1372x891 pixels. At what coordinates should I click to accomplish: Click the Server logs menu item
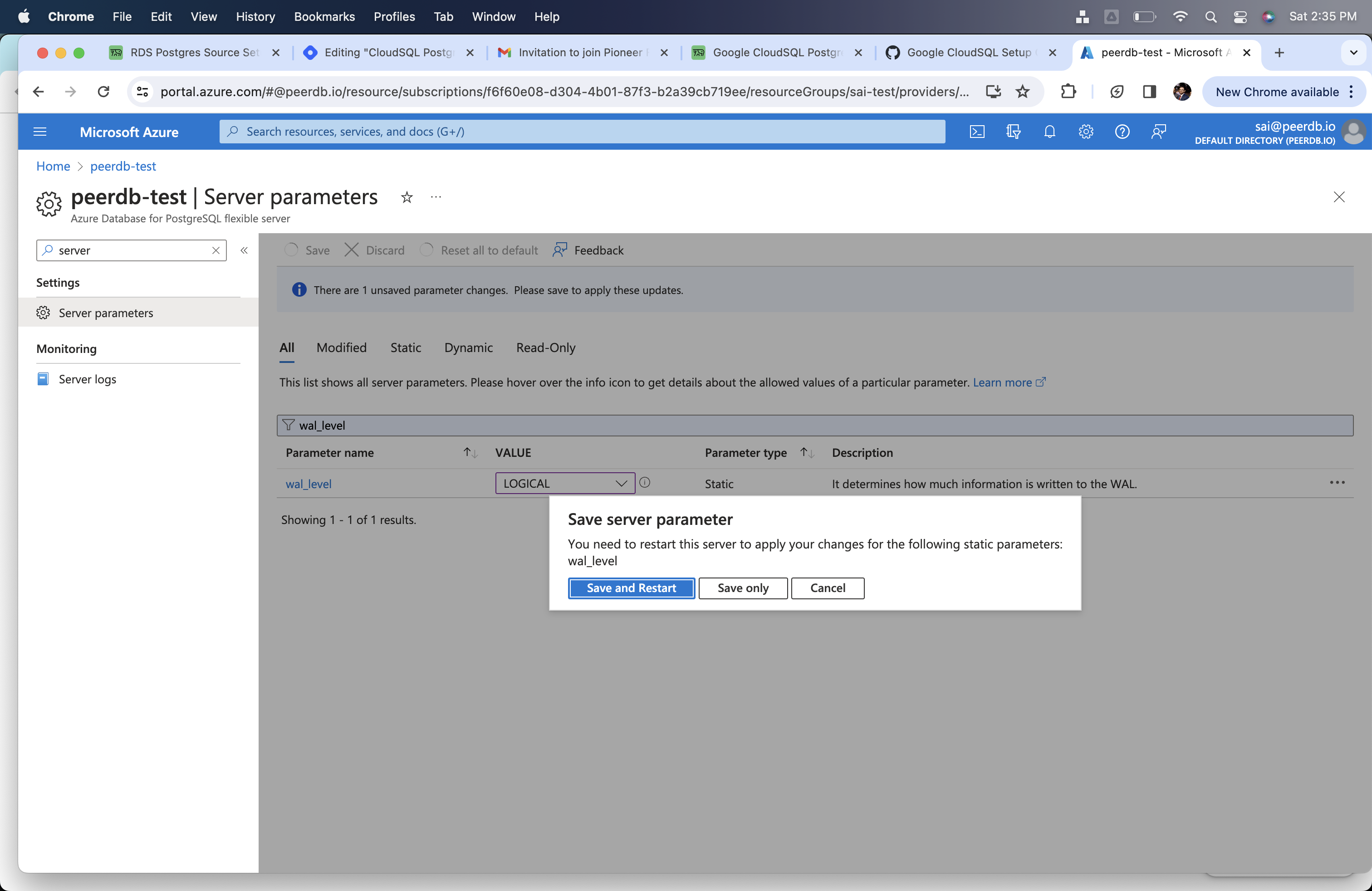click(x=87, y=378)
